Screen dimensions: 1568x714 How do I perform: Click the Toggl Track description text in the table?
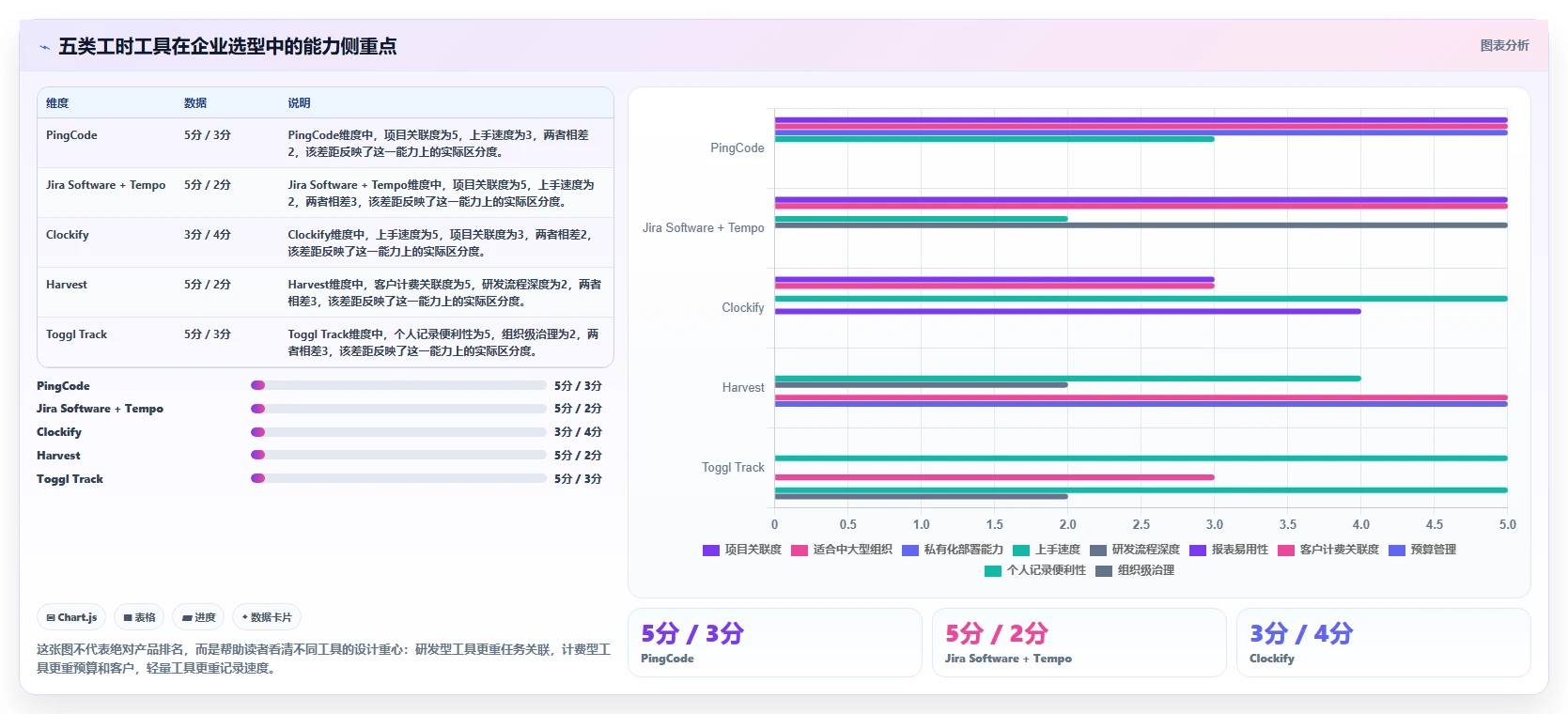pyautogui.click(x=443, y=343)
